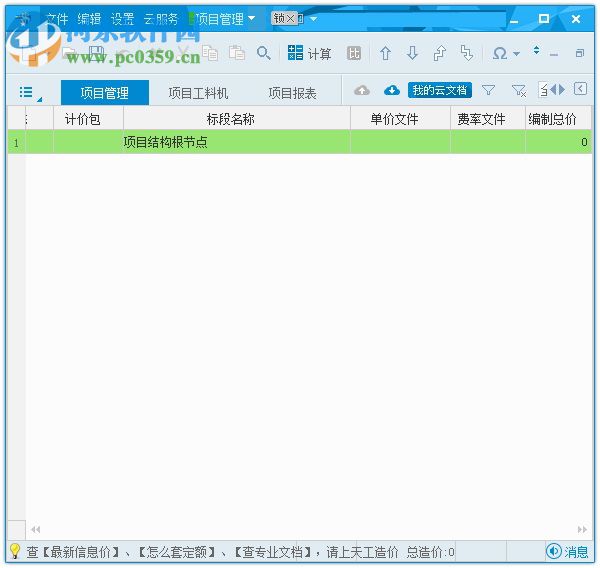Click the 怎么套定额 link in status bar
Viewport: 600px width, 568px height.
click(x=176, y=552)
